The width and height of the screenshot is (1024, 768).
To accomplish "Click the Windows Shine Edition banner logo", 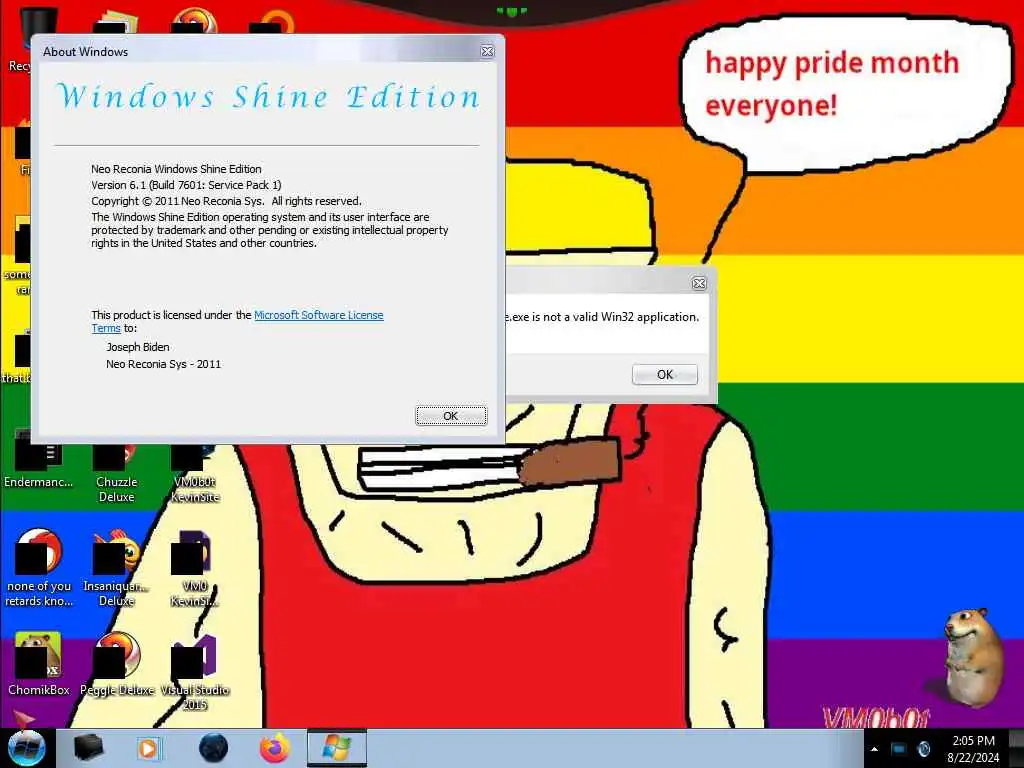I will tap(268, 97).
